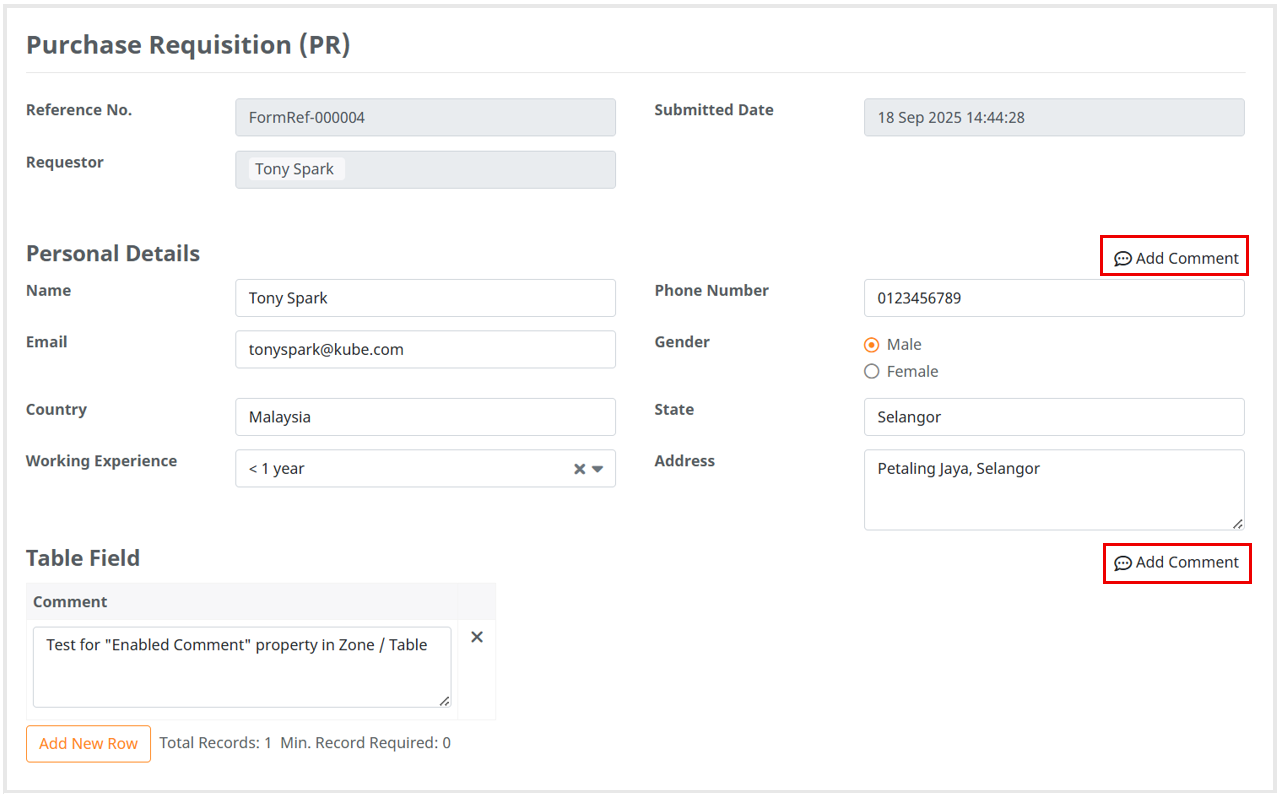Focus the Name field containing Tony Spark
Image resolution: width=1279 pixels, height=796 pixels.
point(425,298)
